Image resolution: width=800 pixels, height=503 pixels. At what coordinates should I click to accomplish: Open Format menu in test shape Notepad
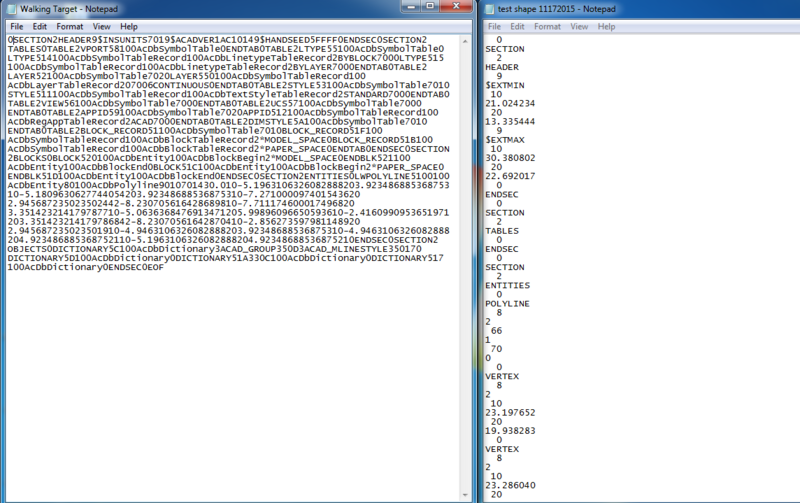(x=547, y=27)
